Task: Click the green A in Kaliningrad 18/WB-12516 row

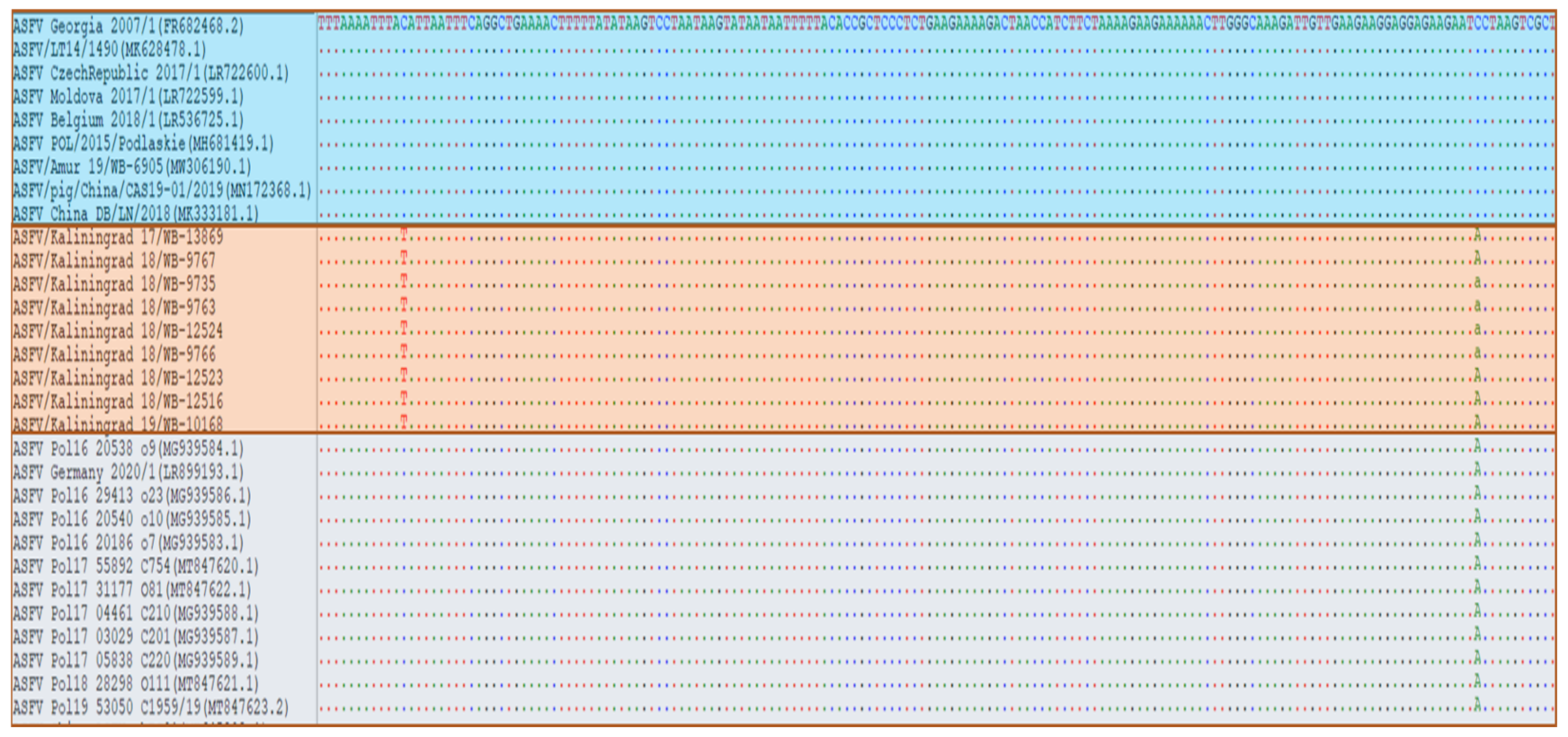Action: point(1477,399)
